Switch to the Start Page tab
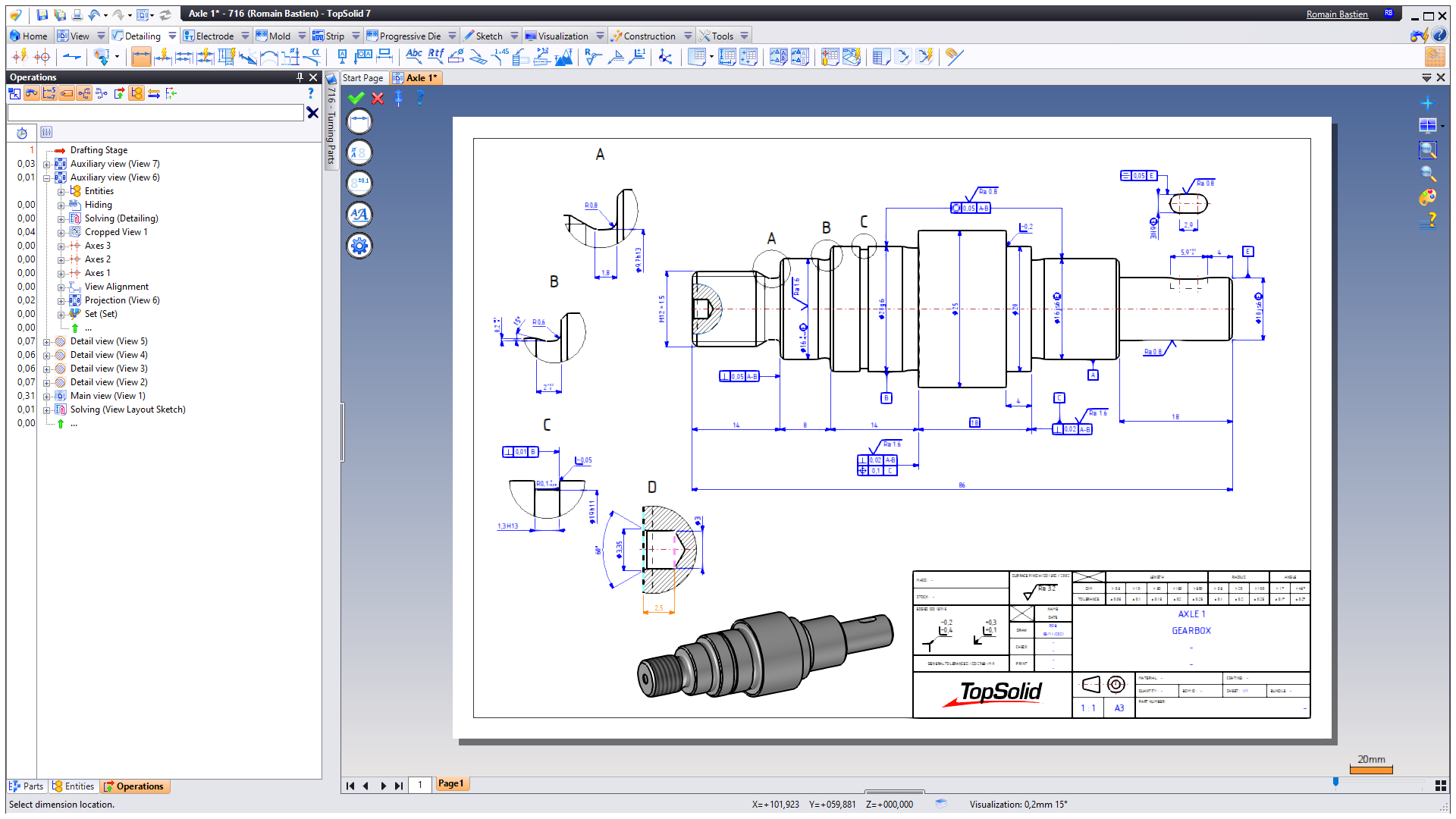 pos(362,78)
